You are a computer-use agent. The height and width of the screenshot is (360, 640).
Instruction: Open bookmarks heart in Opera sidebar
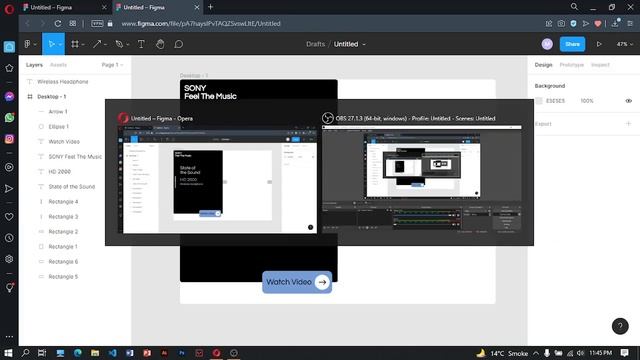pos(9,217)
